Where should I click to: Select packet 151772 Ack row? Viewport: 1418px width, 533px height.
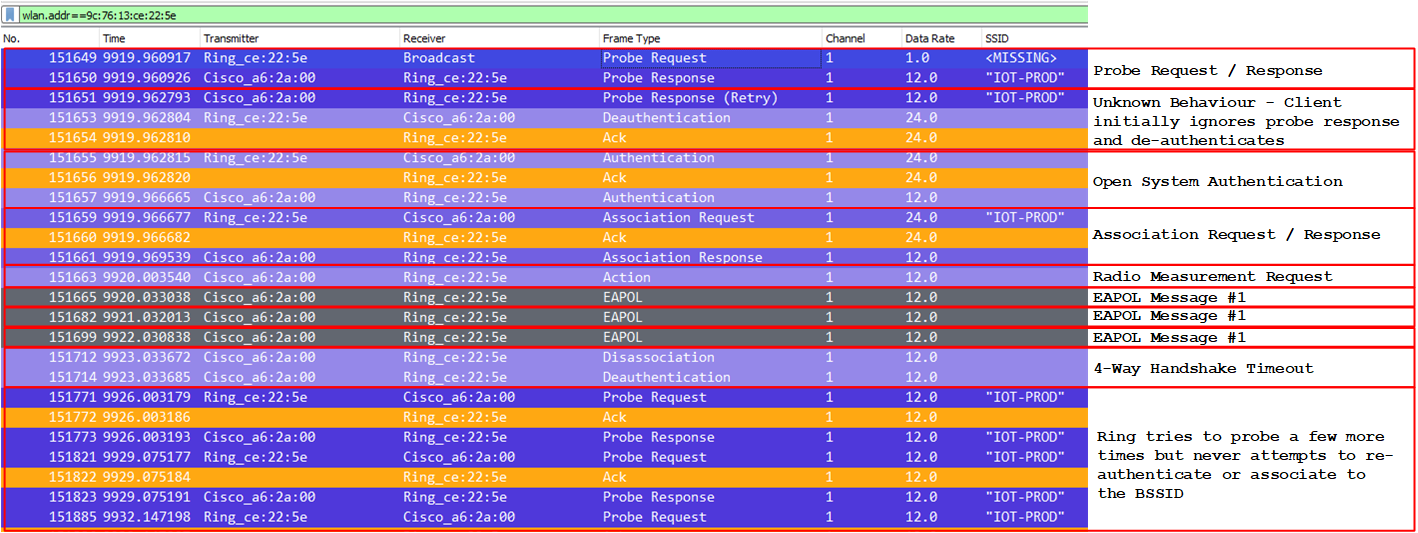pos(544,418)
